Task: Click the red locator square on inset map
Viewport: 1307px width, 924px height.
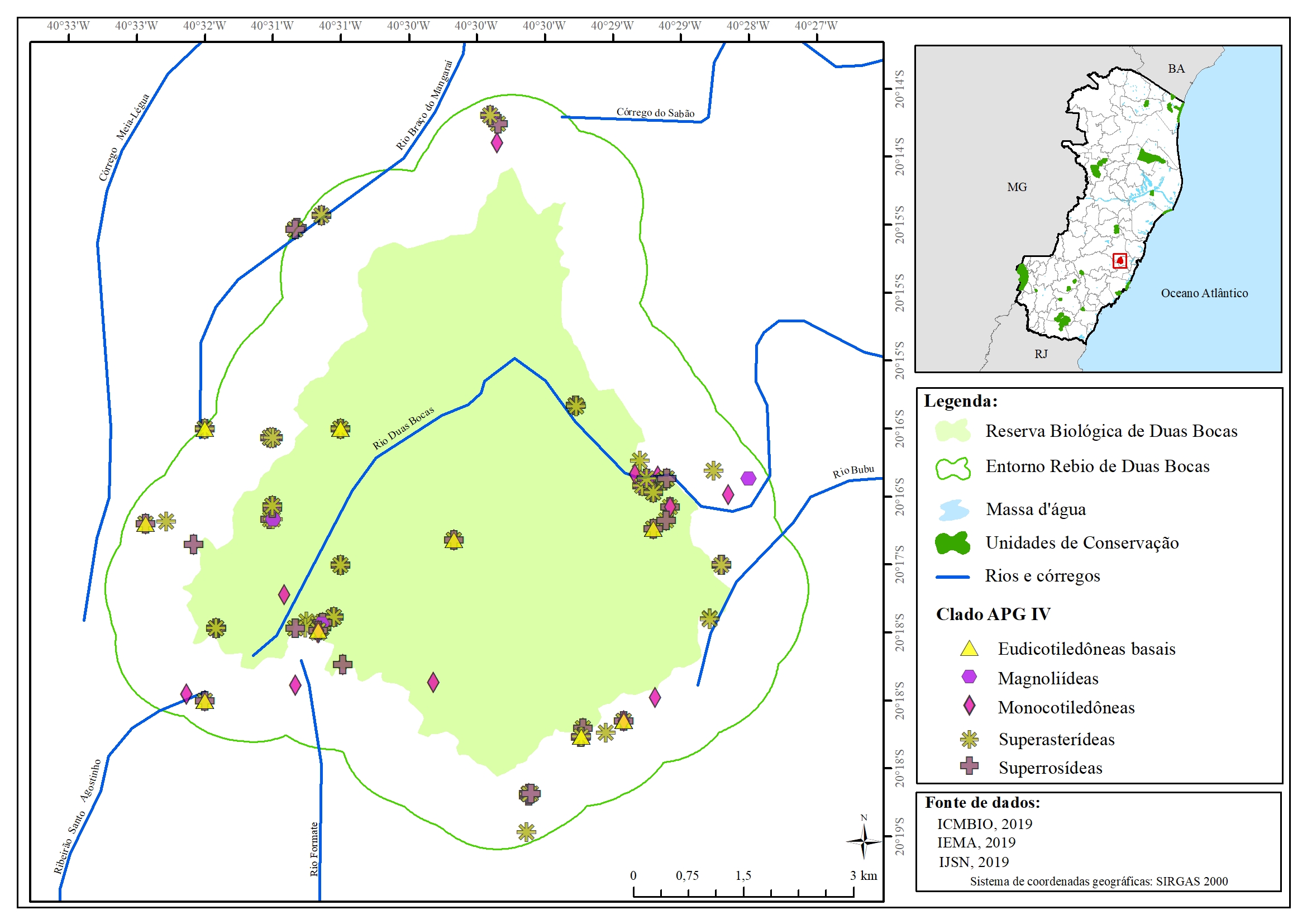Action: (x=1119, y=261)
